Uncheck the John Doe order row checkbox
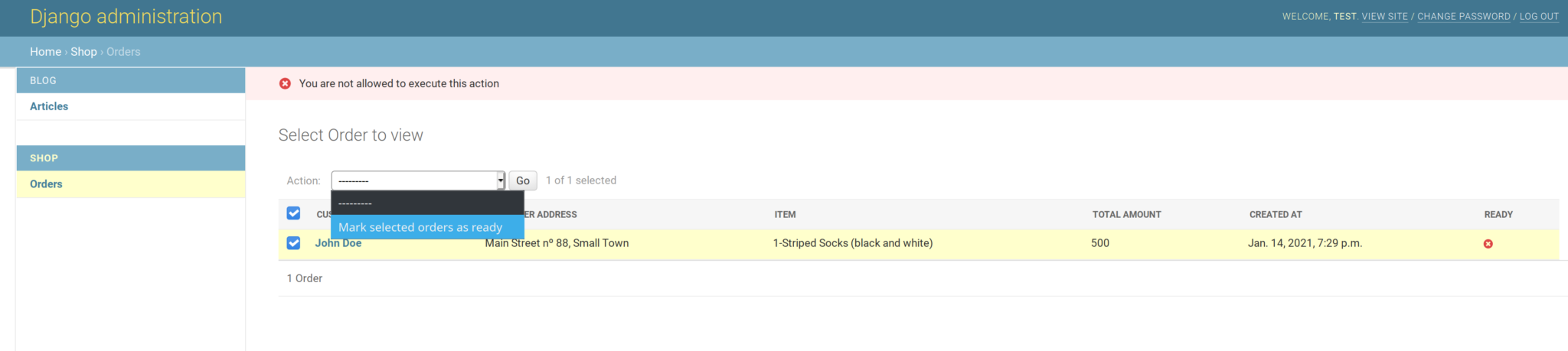 coord(293,243)
